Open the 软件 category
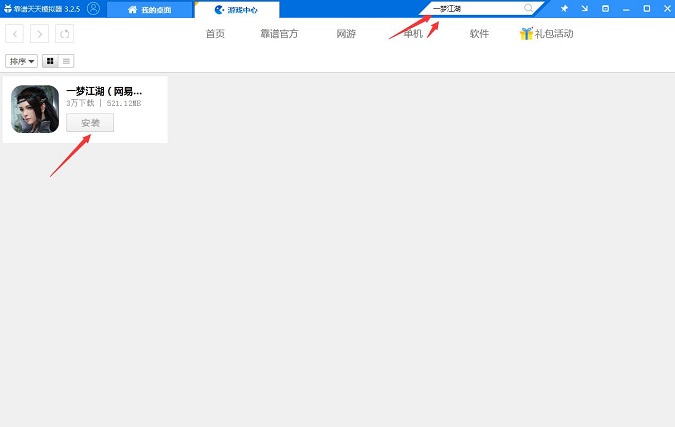The height and width of the screenshot is (427, 675). (x=479, y=34)
